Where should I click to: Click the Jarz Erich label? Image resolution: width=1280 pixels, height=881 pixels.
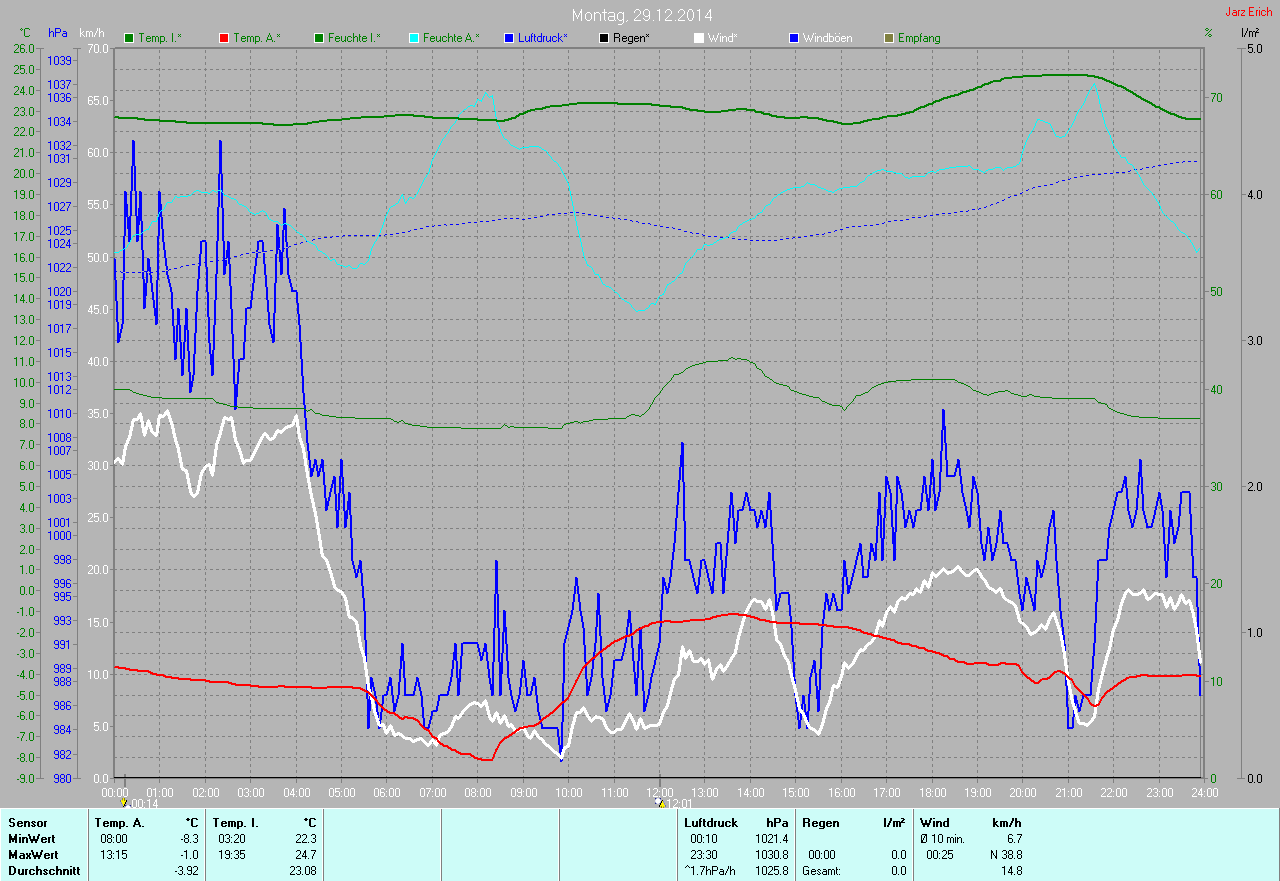pyautogui.click(x=1250, y=12)
